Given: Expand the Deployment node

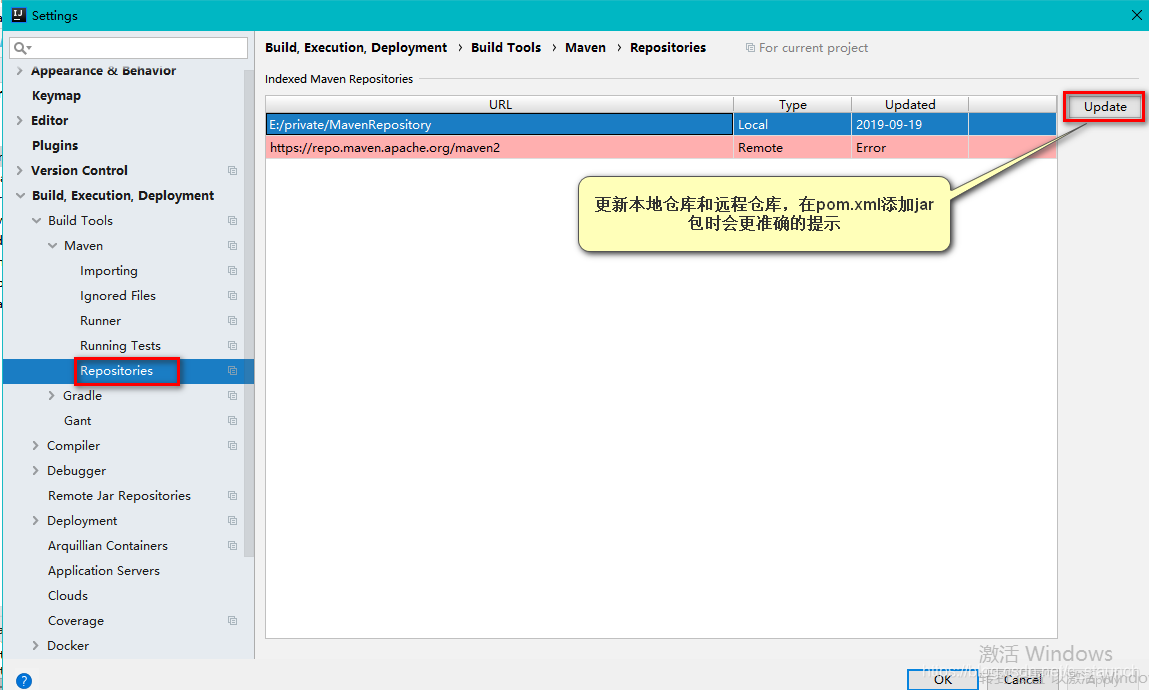Looking at the screenshot, I should (x=35, y=520).
